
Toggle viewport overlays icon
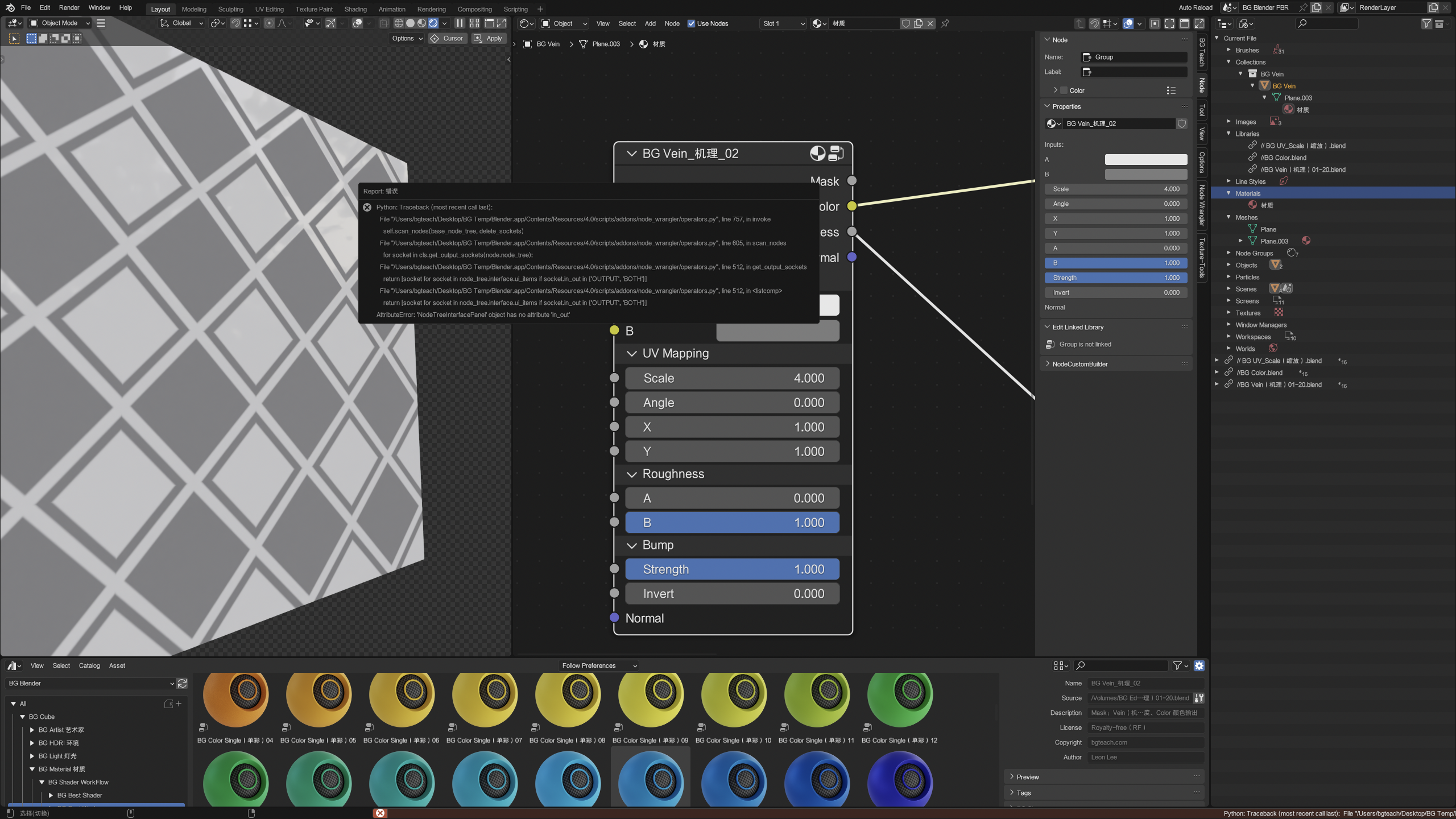point(357,23)
